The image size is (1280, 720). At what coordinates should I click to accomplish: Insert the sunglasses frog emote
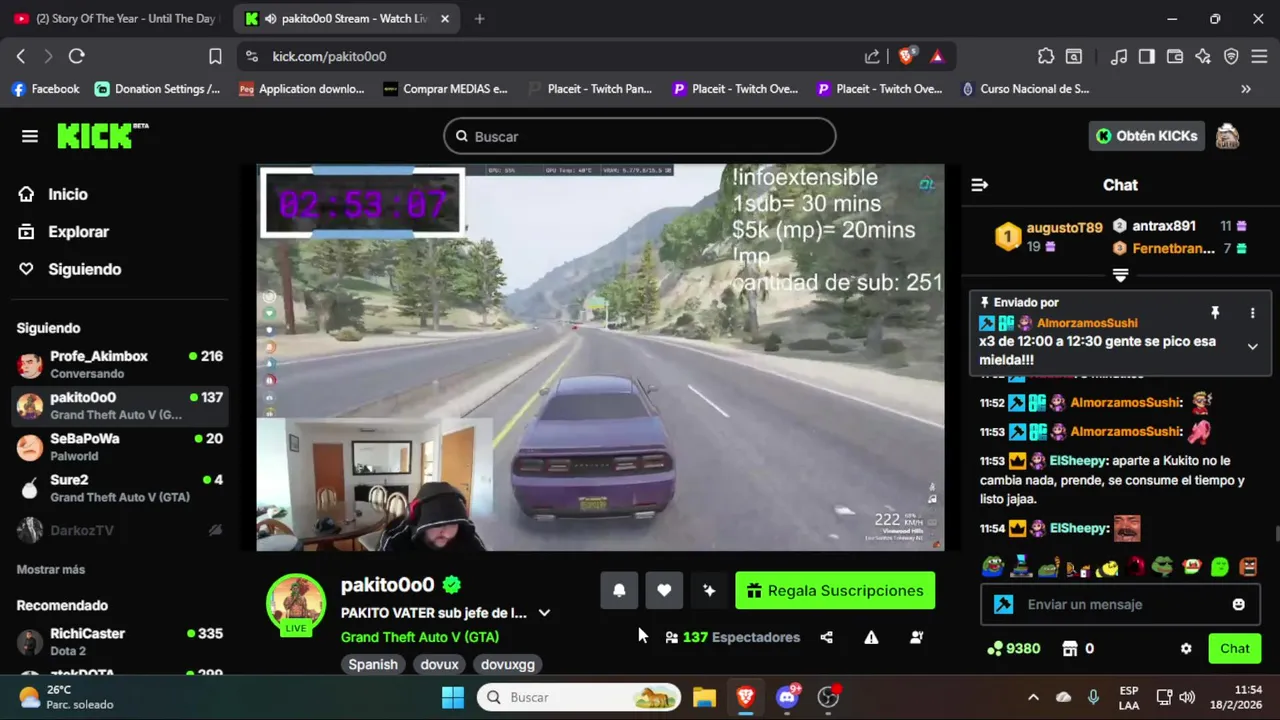1163,567
